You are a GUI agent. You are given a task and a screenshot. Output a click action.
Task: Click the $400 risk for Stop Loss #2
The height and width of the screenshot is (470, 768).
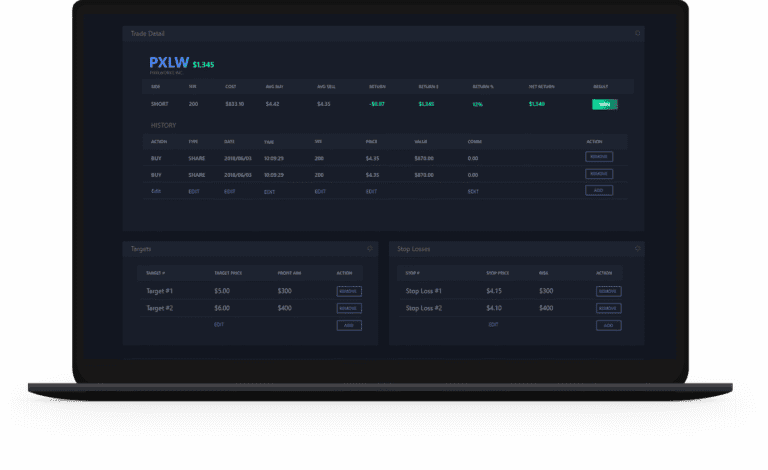pyautogui.click(x=546, y=308)
